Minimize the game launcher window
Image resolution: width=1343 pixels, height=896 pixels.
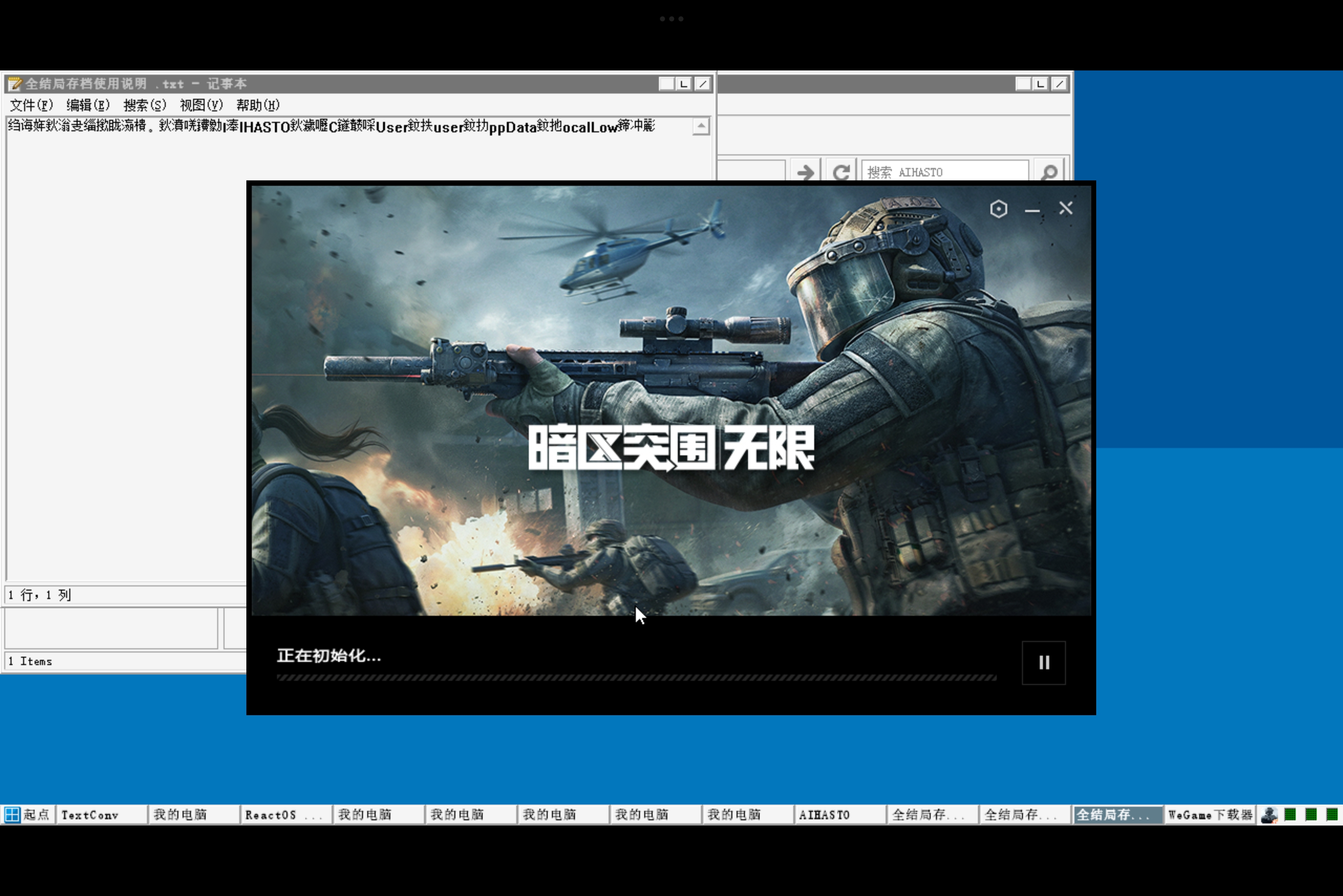click(x=1032, y=210)
